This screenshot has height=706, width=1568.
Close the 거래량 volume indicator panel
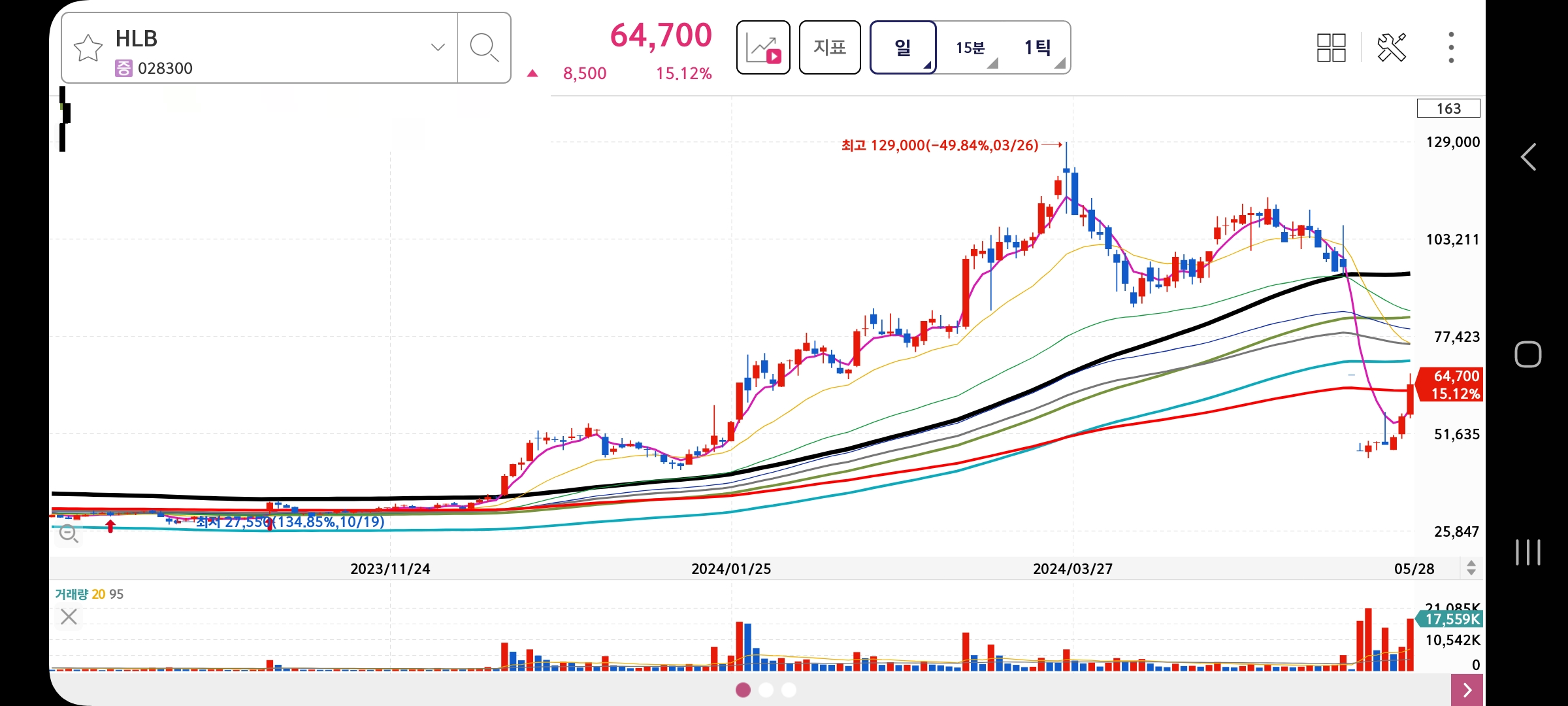[x=69, y=616]
